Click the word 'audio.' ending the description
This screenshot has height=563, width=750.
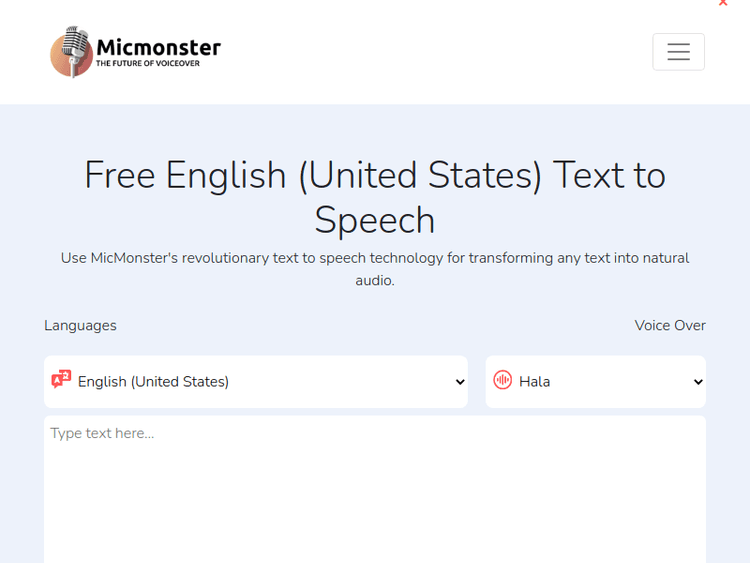tap(375, 280)
